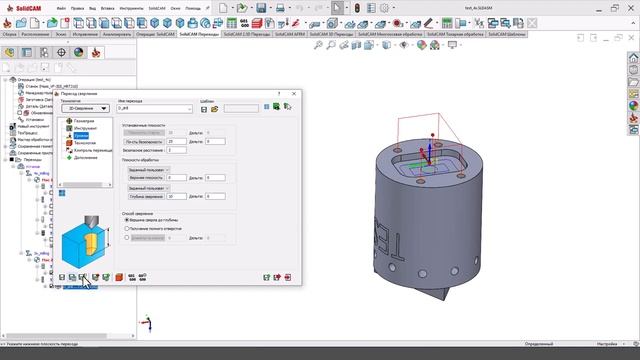Click the crossed-out grey box ribbon icon

coord(532,23)
